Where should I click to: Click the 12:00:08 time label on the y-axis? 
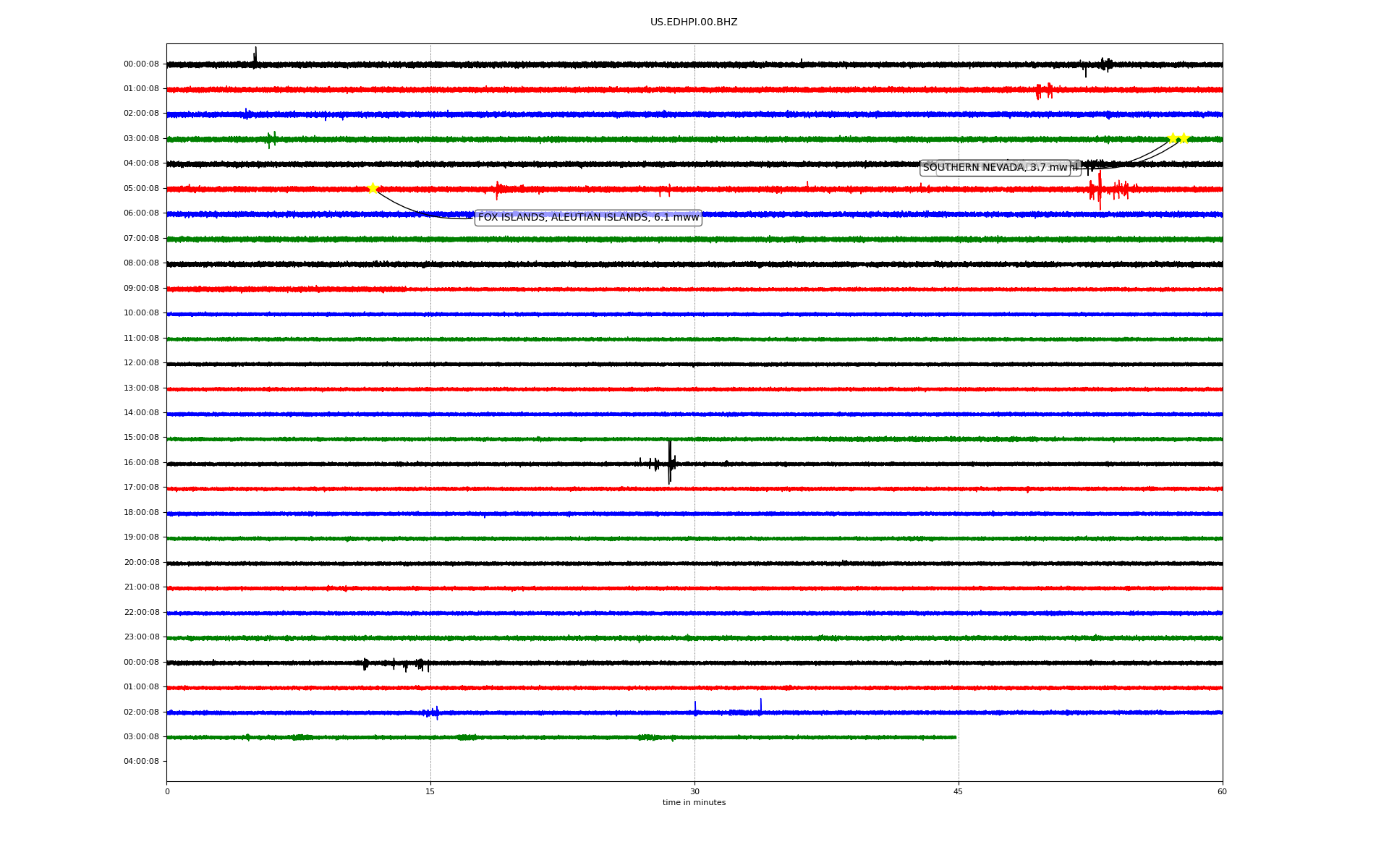click(141, 363)
